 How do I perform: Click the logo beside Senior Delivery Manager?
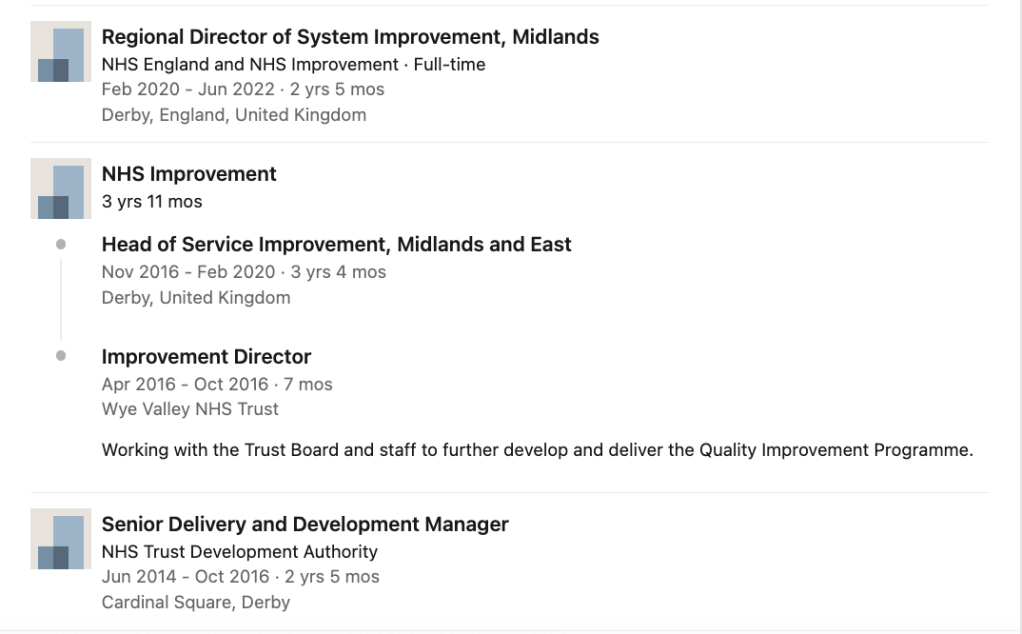point(61,539)
